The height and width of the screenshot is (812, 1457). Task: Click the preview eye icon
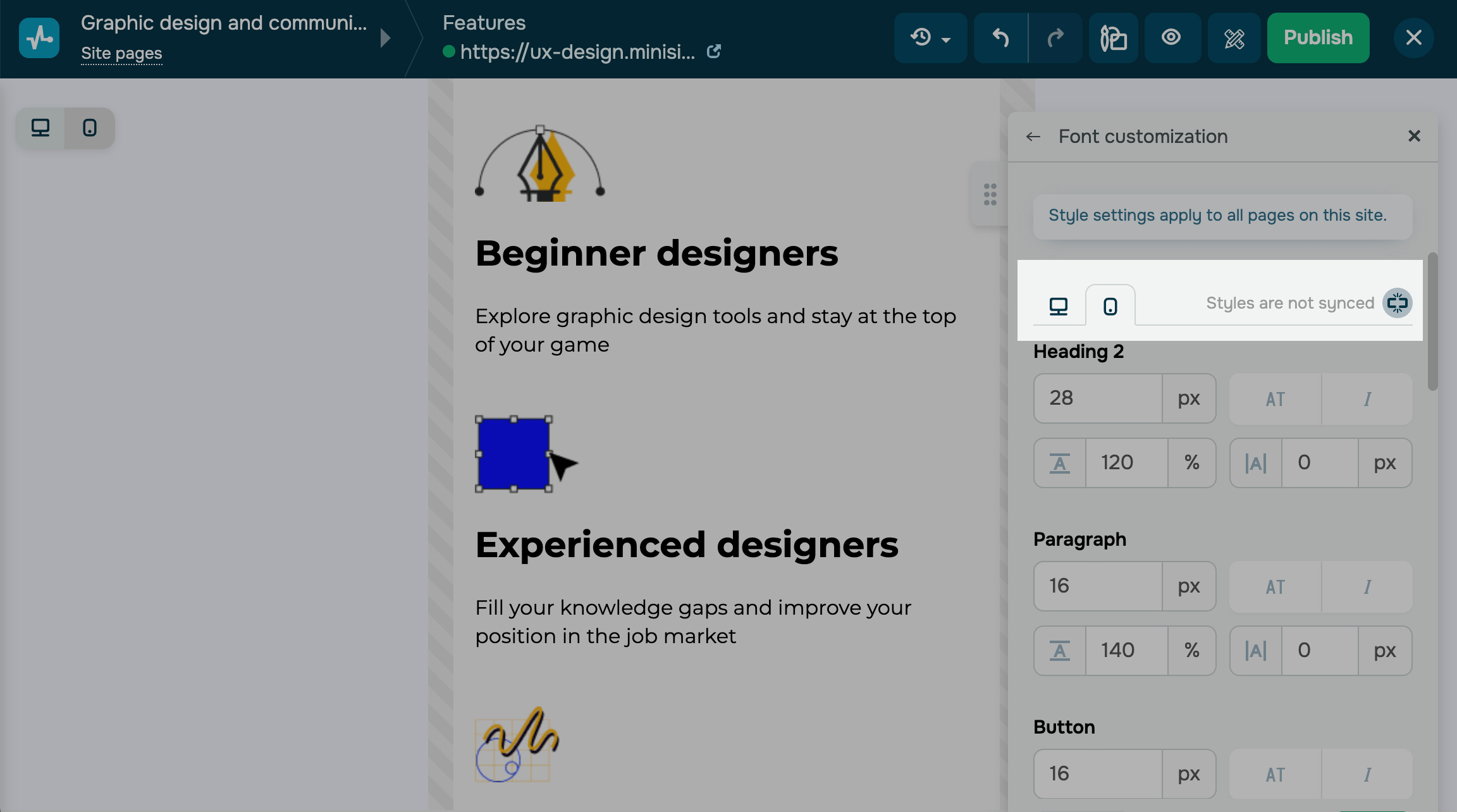[x=1171, y=38]
